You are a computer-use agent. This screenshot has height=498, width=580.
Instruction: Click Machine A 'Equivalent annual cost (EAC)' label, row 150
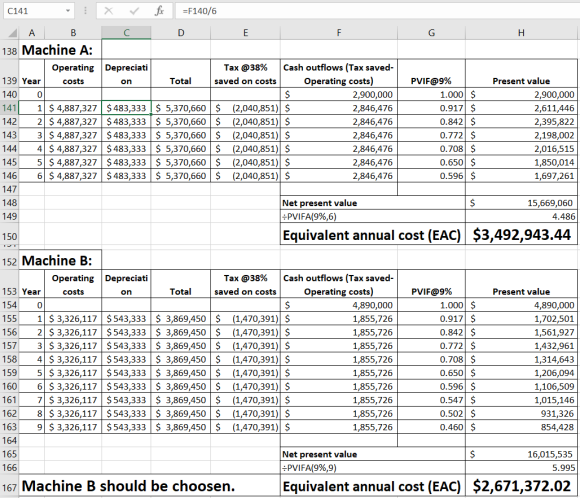pyautogui.click(x=373, y=235)
